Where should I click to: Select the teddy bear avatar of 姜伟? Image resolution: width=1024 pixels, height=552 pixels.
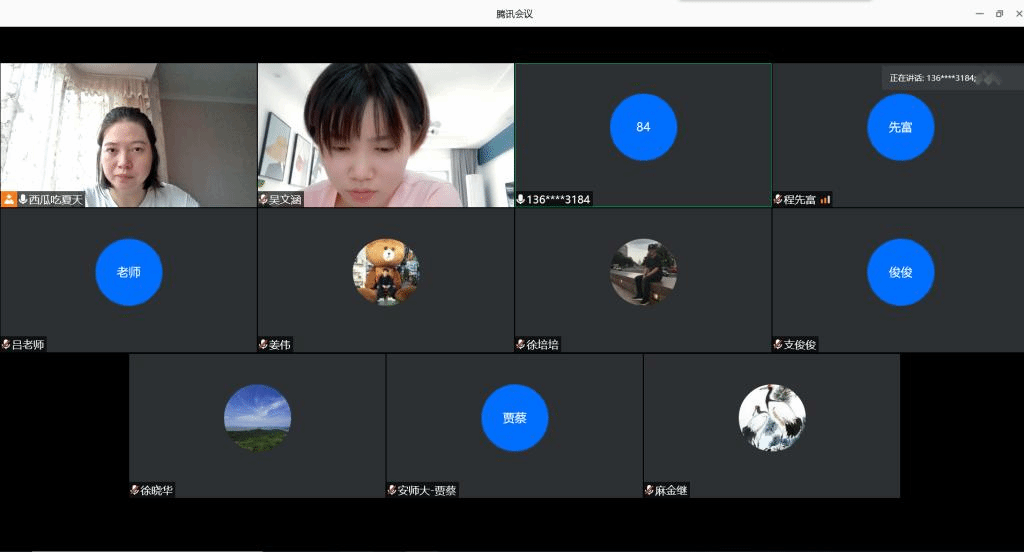[386, 272]
